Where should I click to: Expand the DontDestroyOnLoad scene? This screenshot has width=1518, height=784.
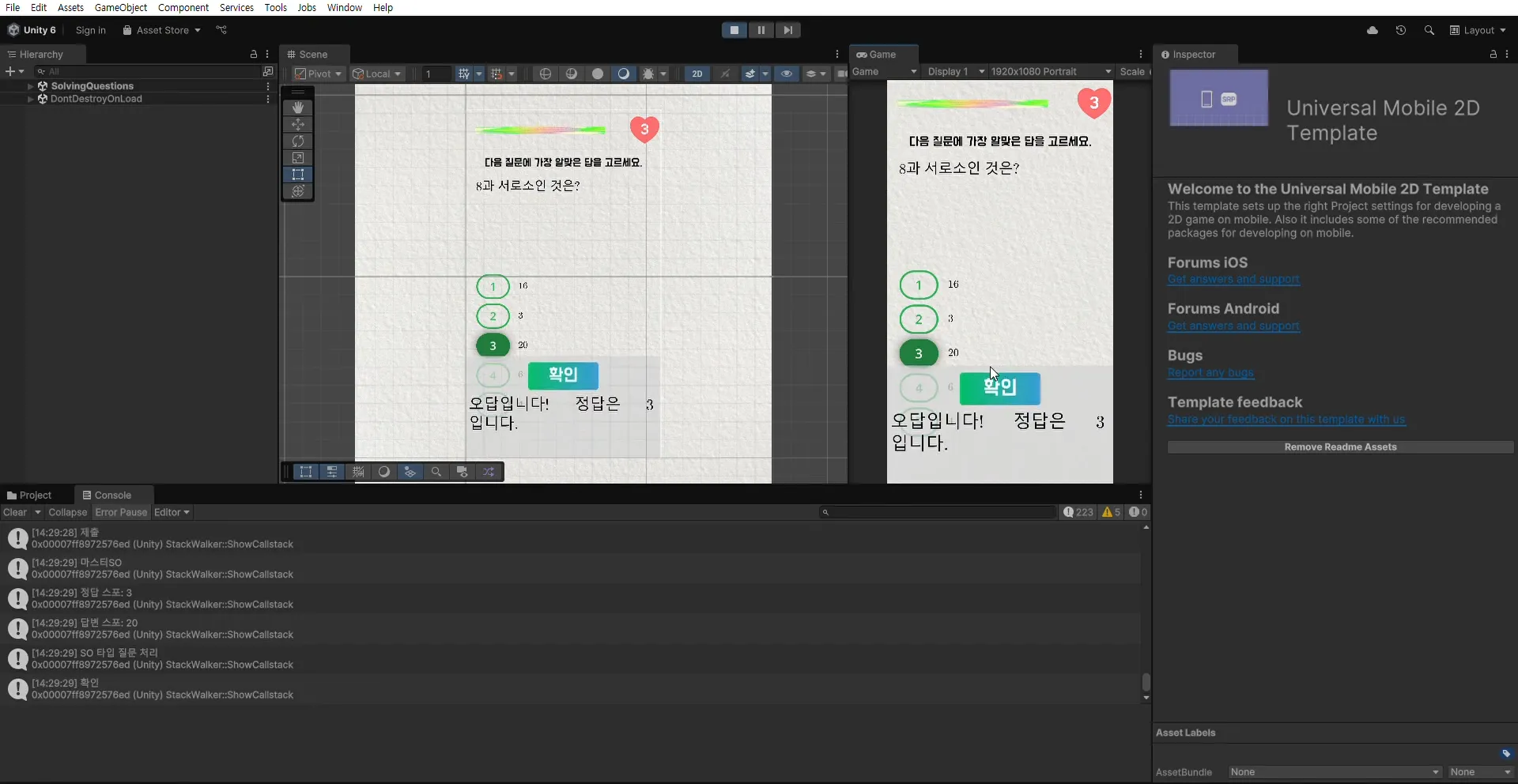click(30, 99)
